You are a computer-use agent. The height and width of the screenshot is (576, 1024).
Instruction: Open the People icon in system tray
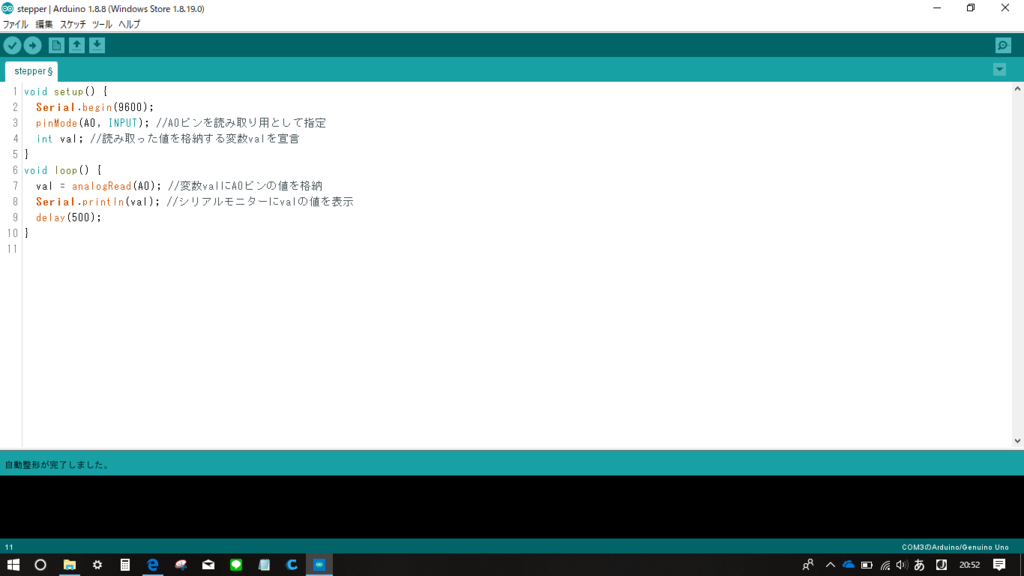[x=808, y=565]
